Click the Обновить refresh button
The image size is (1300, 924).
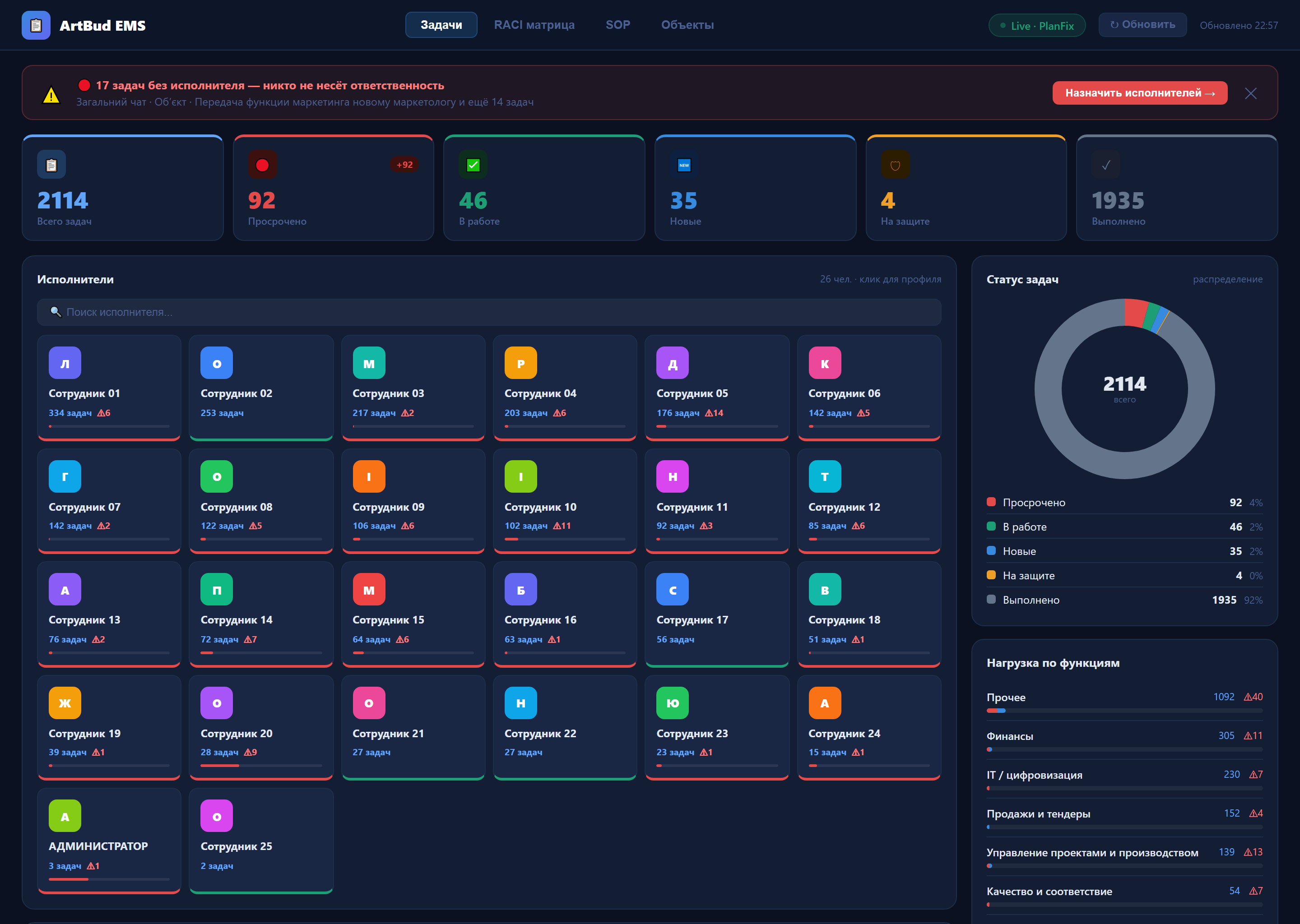pyautogui.click(x=1142, y=24)
